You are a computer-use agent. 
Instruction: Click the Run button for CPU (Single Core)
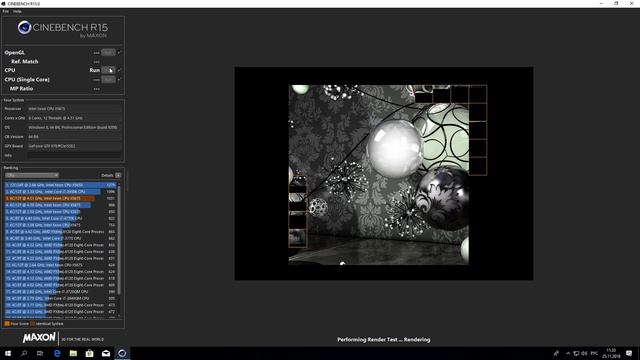tap(108, 80)
